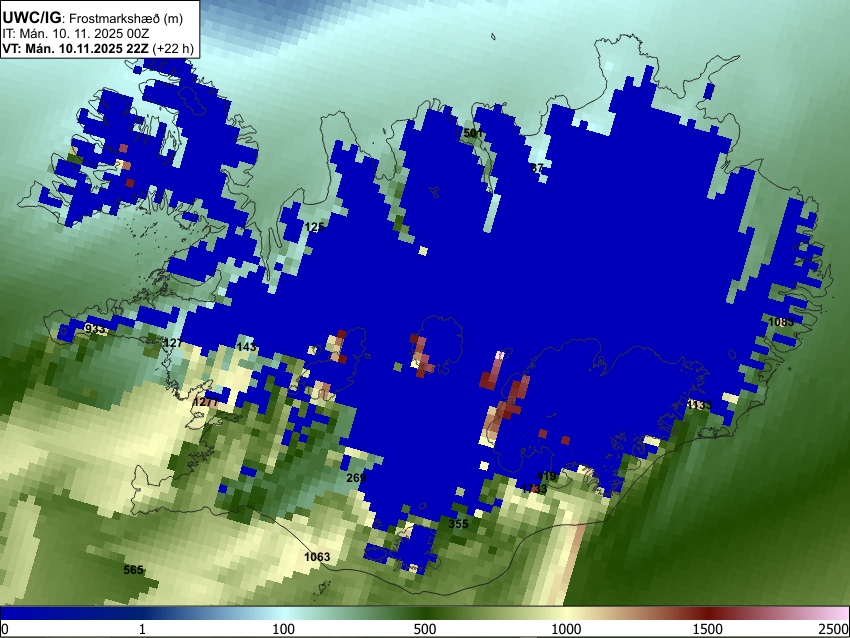
Task: Pick the dark red segment of the color bar
Action: pos(708,614)
